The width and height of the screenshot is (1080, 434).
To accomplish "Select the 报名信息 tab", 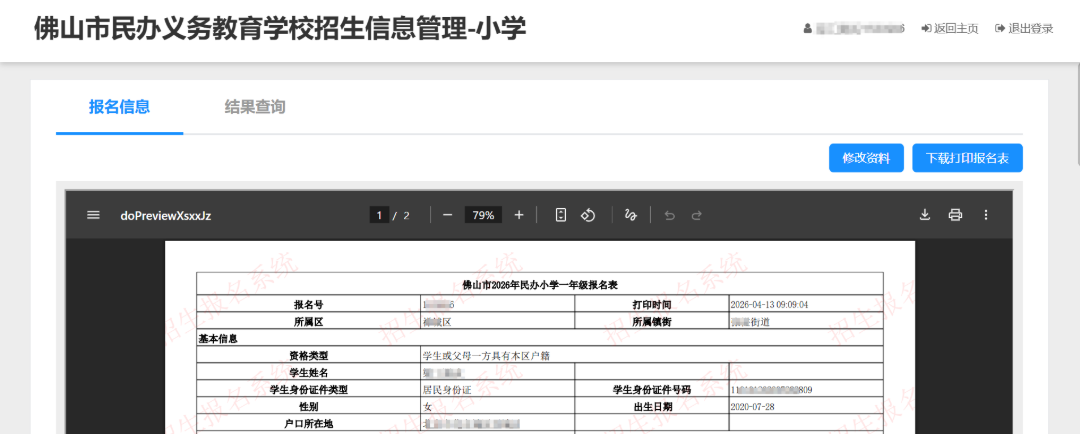I will pos(119,107).
